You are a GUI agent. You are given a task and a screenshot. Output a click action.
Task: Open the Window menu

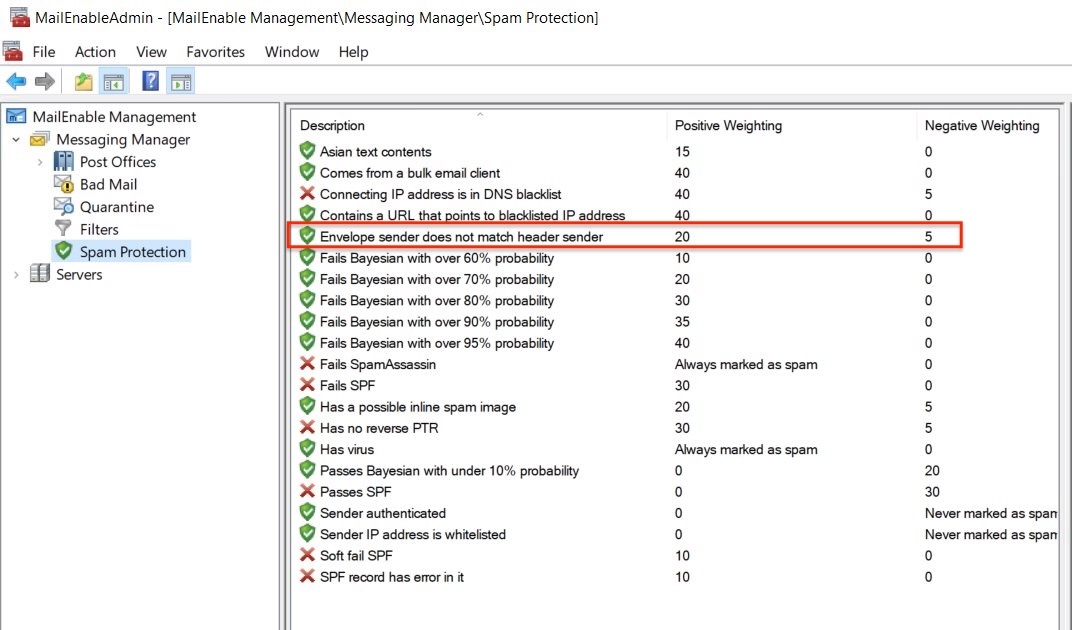tap(292, 52)
